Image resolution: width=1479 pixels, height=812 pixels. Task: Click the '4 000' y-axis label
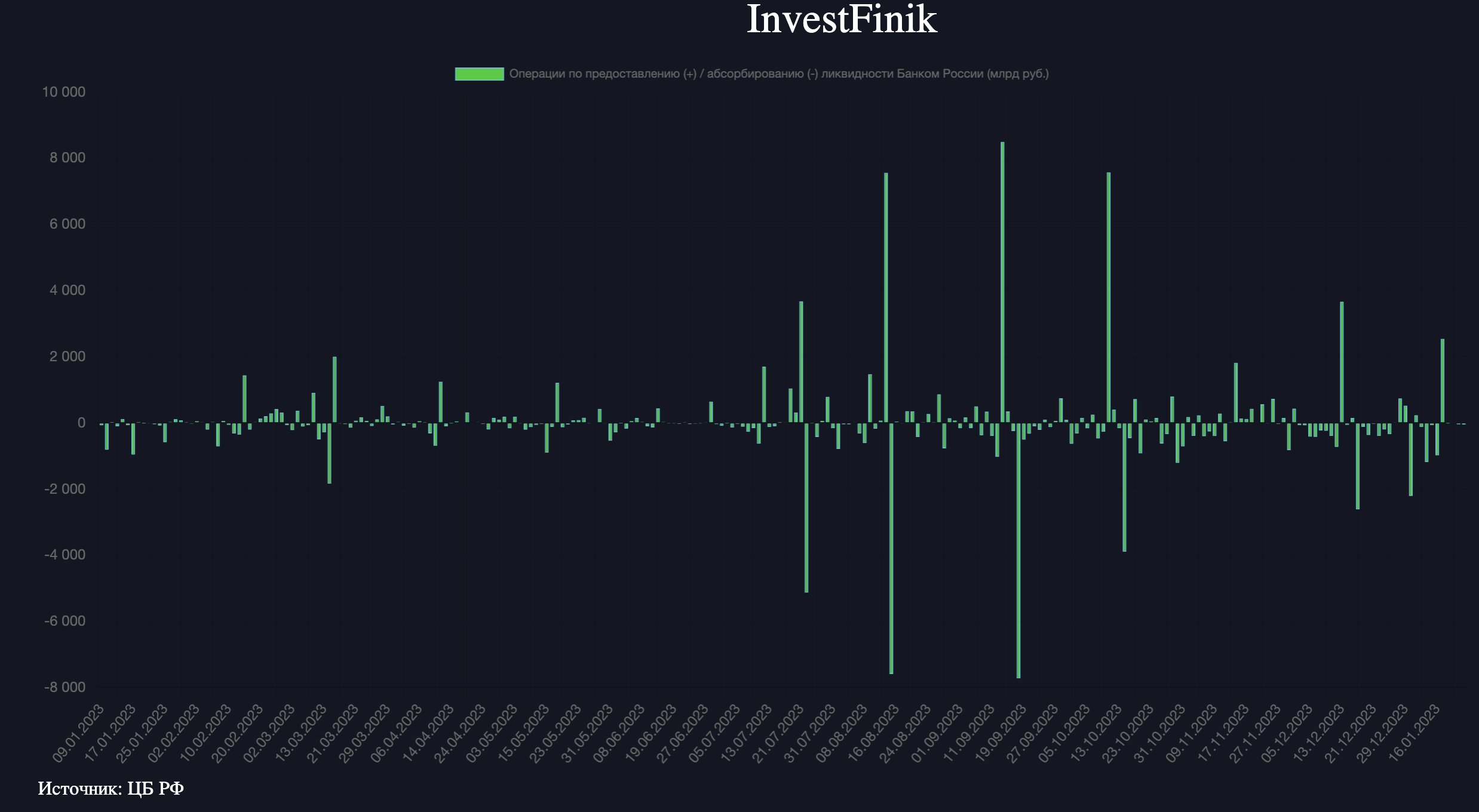click(67, 290)
